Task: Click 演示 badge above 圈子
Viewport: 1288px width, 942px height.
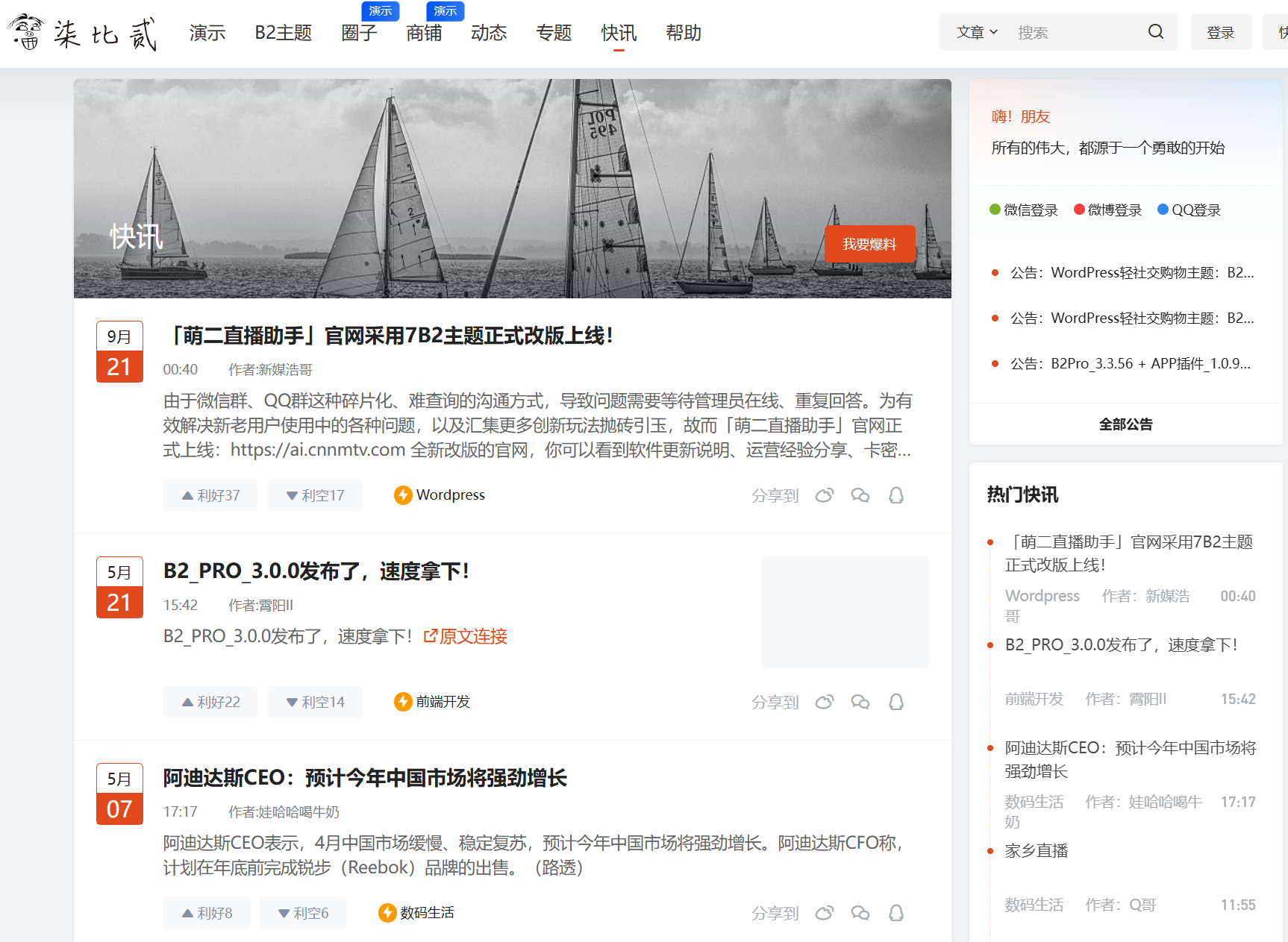Action: pyautogui.click(x=381, y=10)
